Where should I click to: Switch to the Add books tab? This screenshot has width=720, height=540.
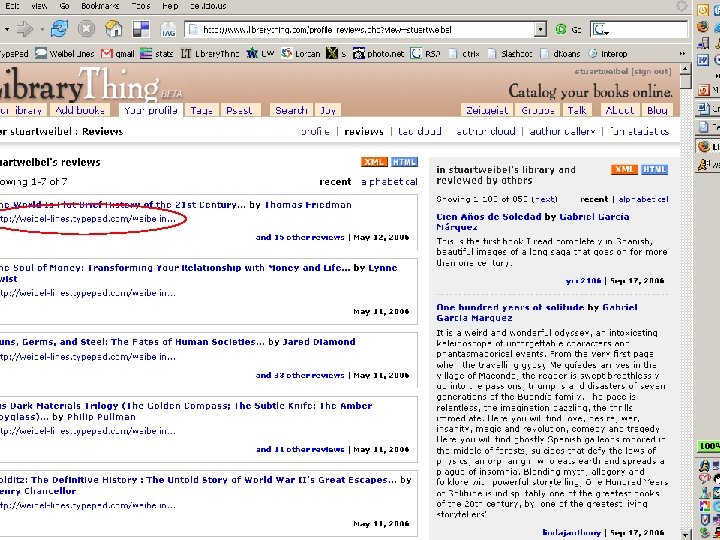(80, 110)
